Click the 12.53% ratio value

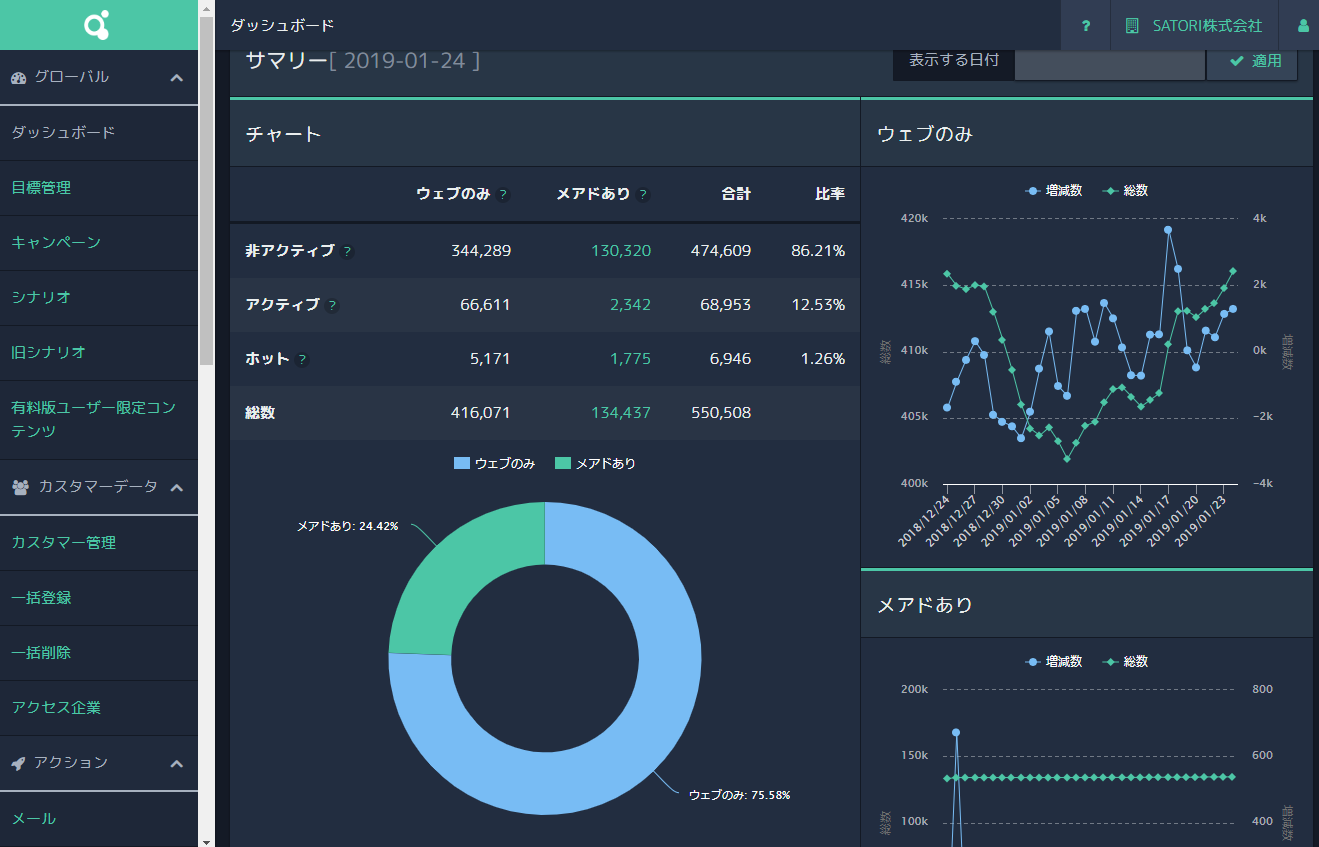pos(818,304)
